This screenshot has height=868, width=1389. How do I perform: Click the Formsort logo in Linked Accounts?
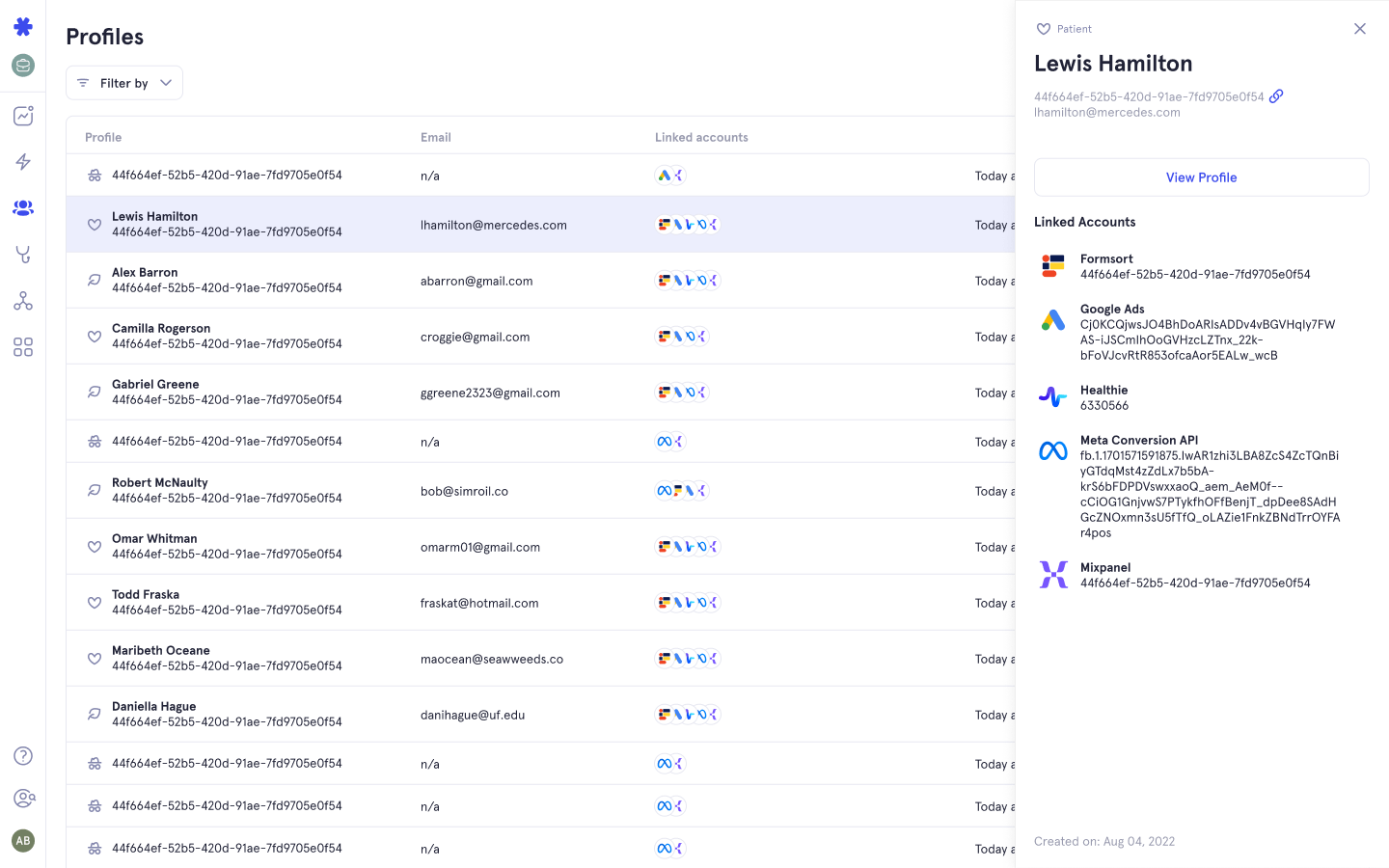point(1053,266)
